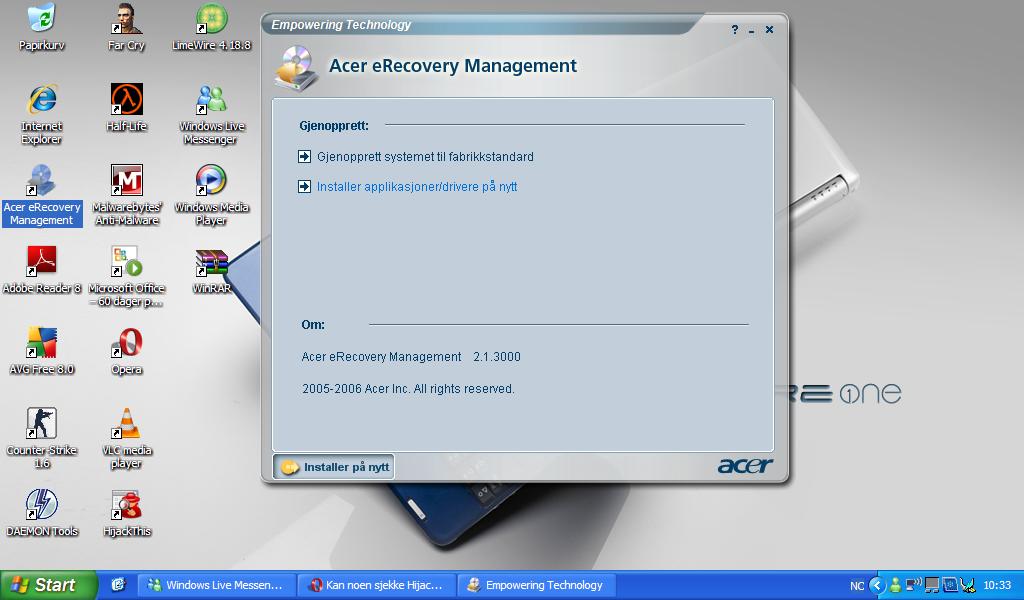Open the Windows Start menu
The height and width of the screenshot is (600, 1024).
tap(48, 585)
